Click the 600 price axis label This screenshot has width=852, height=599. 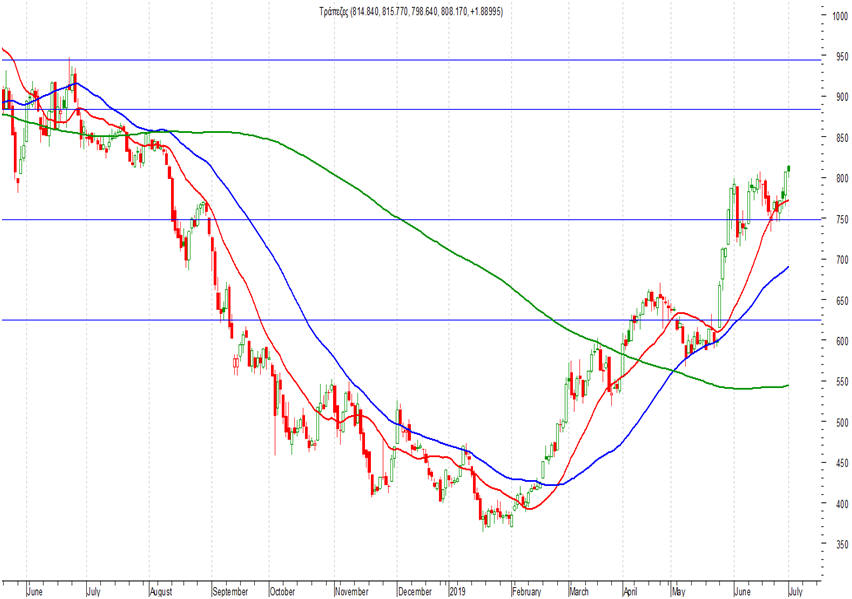pyautogui.click(x=841, y=341)
